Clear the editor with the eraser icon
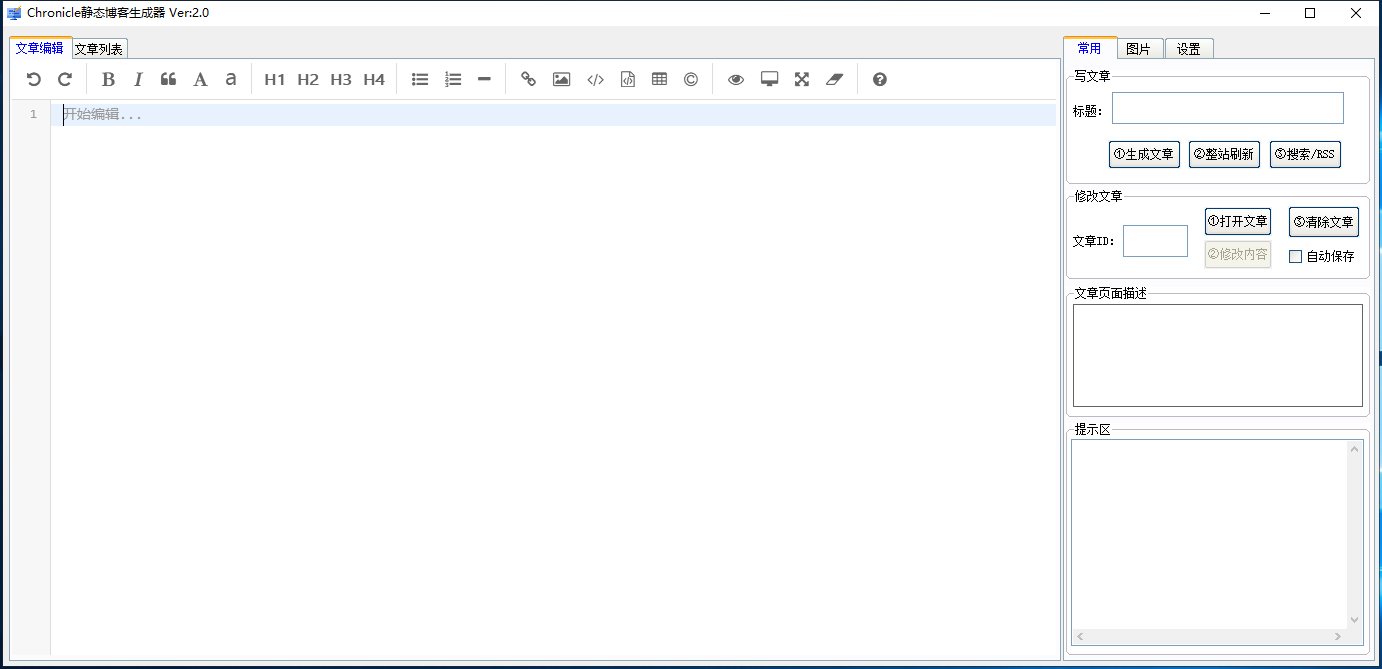Screen dimensions: 1382x669 (x=835, y=80)
